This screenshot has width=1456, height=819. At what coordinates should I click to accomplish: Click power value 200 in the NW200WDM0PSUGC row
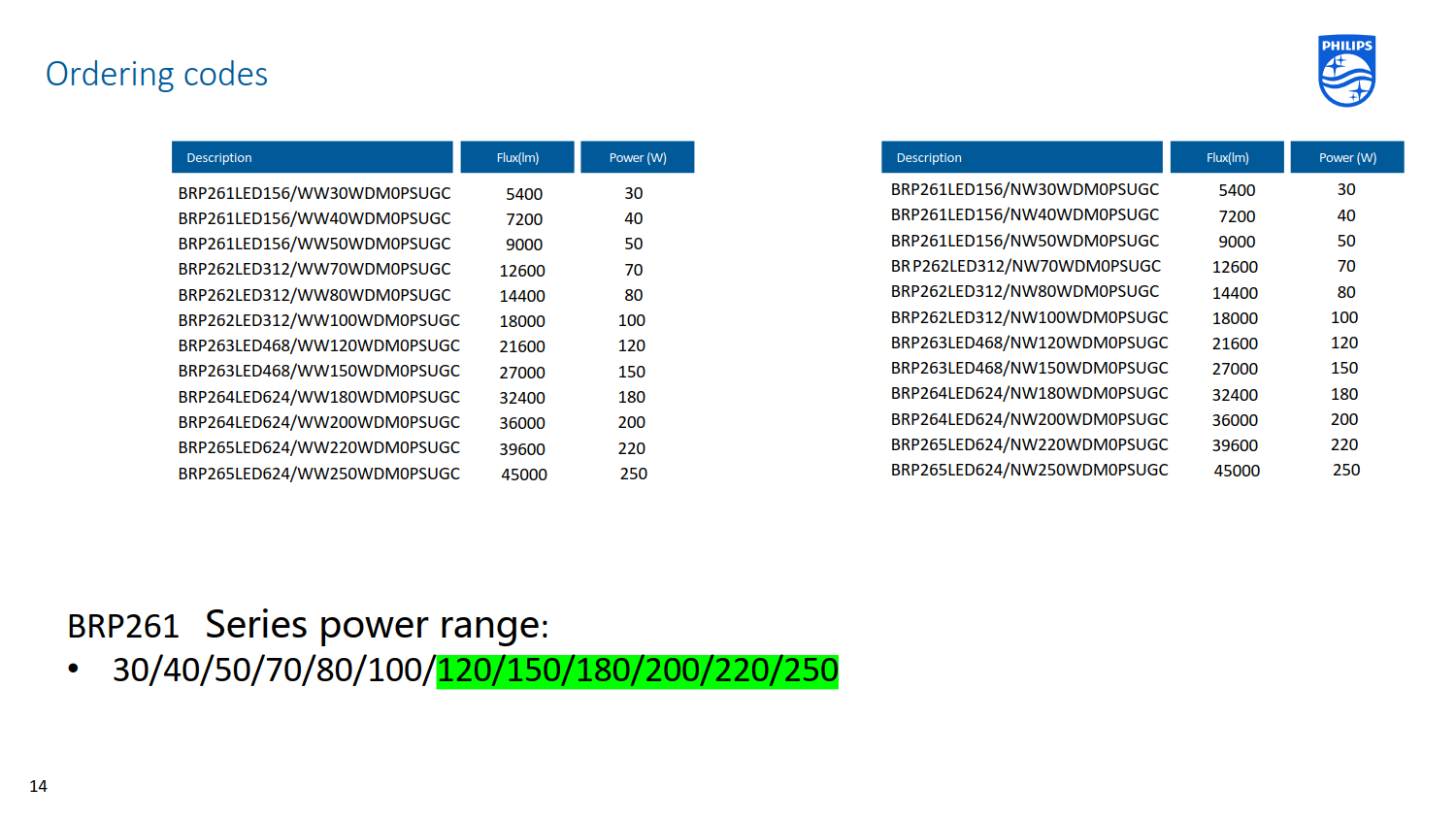pos(1344,419)
